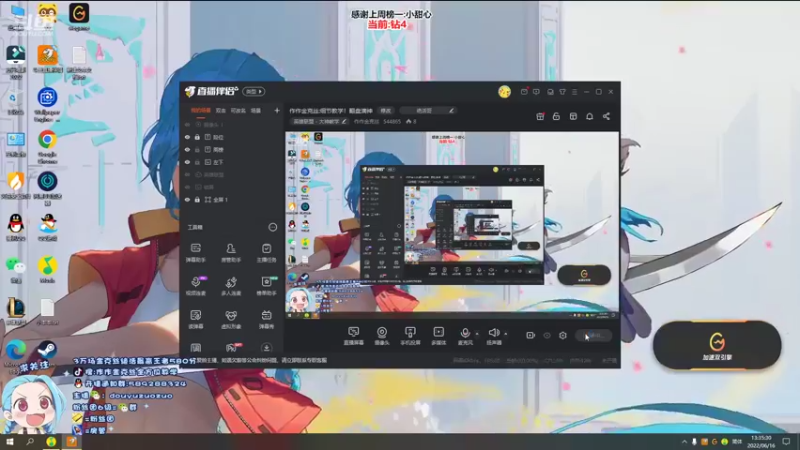Expand the arrow next to microphone

coord(478,334)
